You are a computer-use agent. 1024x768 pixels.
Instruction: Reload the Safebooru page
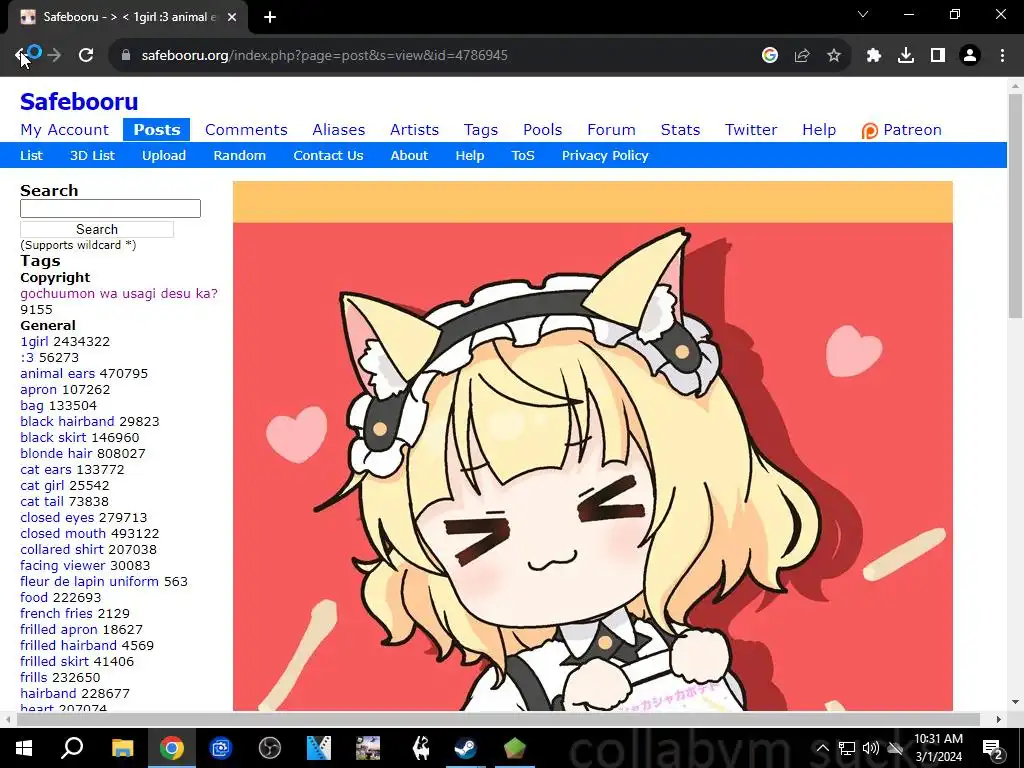click(86, 56)
